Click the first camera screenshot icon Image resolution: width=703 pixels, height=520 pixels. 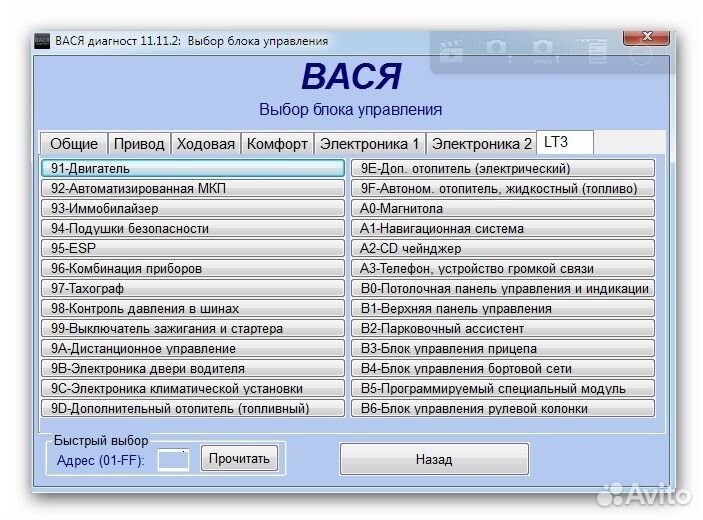[497, 50]
